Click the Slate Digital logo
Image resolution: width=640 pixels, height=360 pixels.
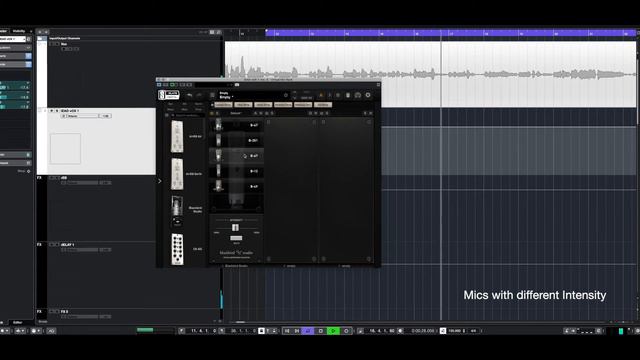169,95
